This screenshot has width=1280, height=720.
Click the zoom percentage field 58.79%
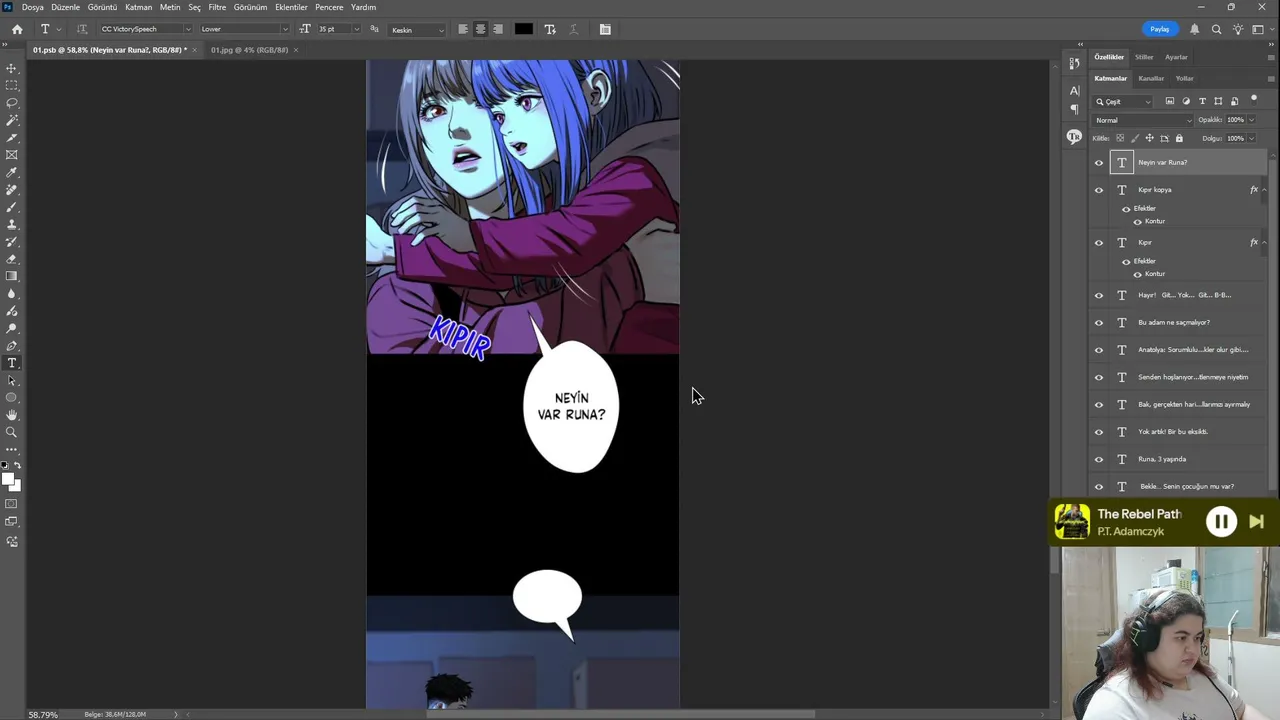tap(43, 714)
